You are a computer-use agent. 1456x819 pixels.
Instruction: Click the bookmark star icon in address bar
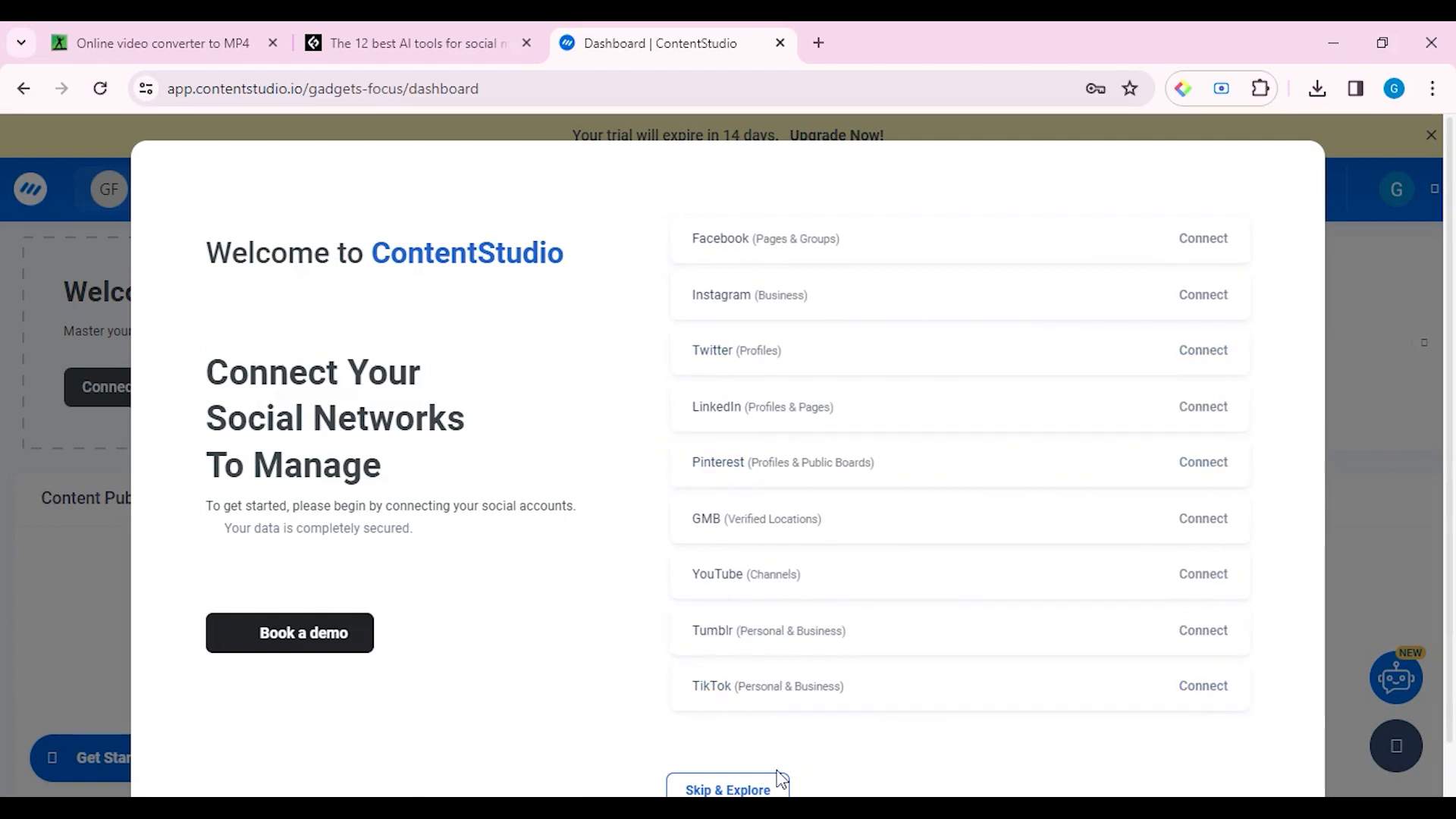tap(1130, 89)
